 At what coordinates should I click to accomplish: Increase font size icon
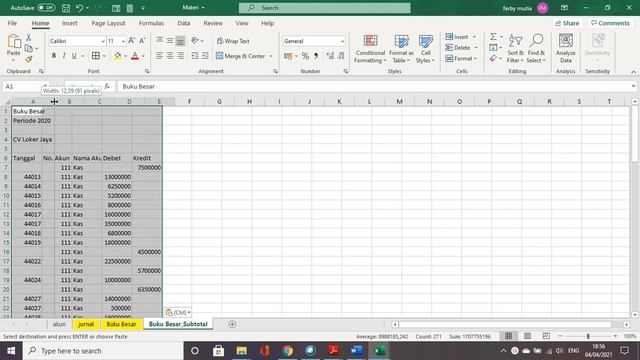click(x=131, y=41)
